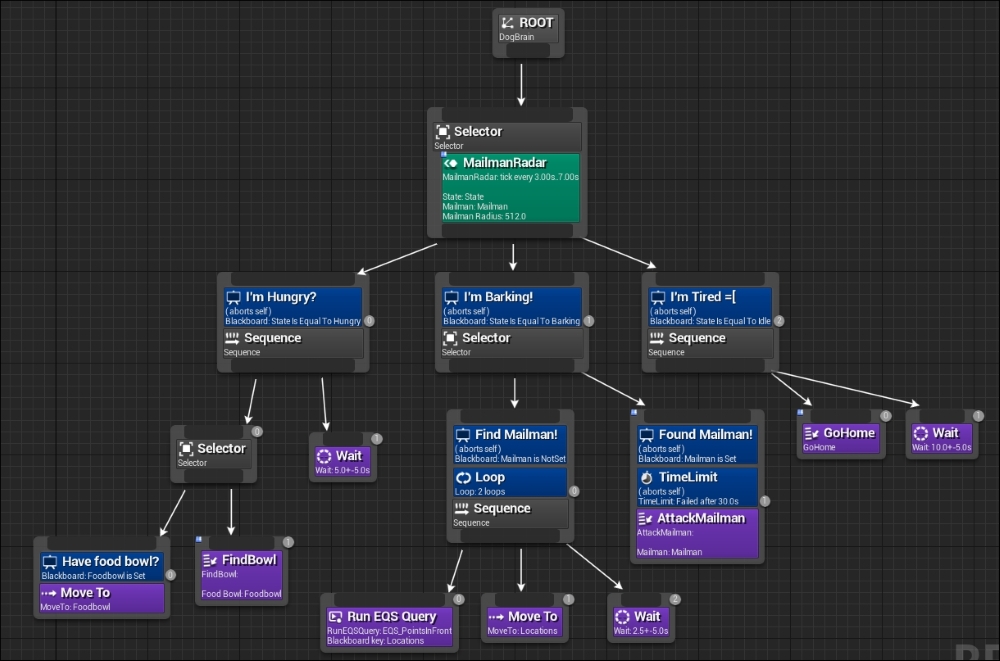Click the I'm Tired =[ decorator
The image size is (1000, 661).
click(x=710, y=308)
